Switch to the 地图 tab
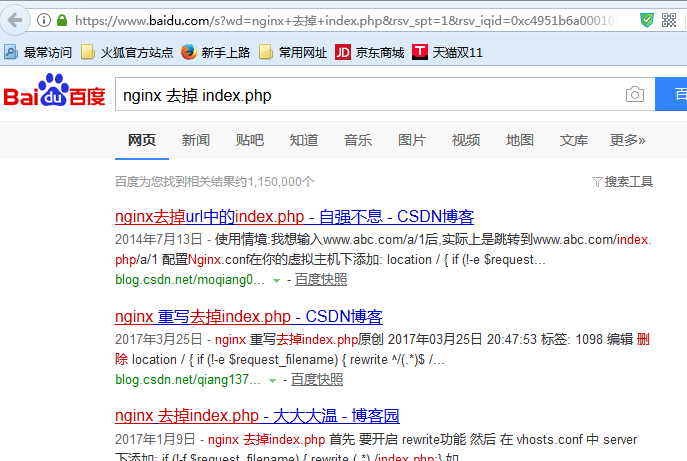The image size is (687, 461). point(520,140)
